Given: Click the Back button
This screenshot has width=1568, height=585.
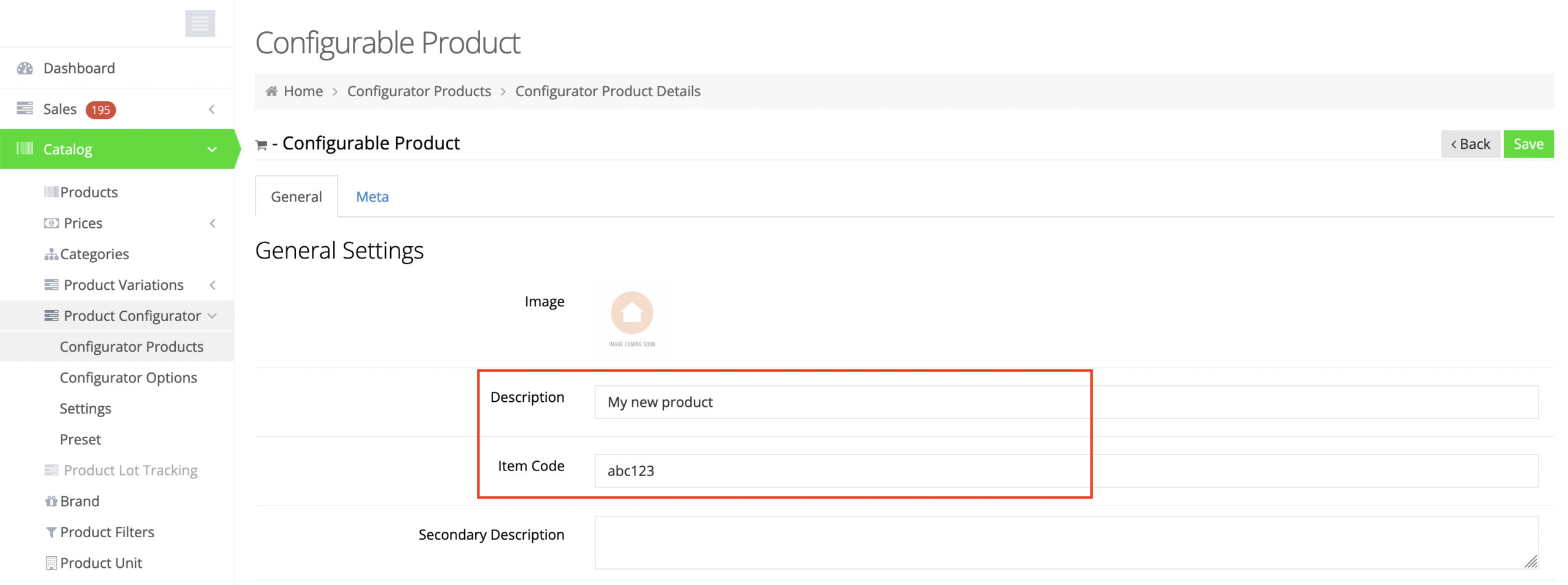Looking at the screenshot, I should (1470, 144).
